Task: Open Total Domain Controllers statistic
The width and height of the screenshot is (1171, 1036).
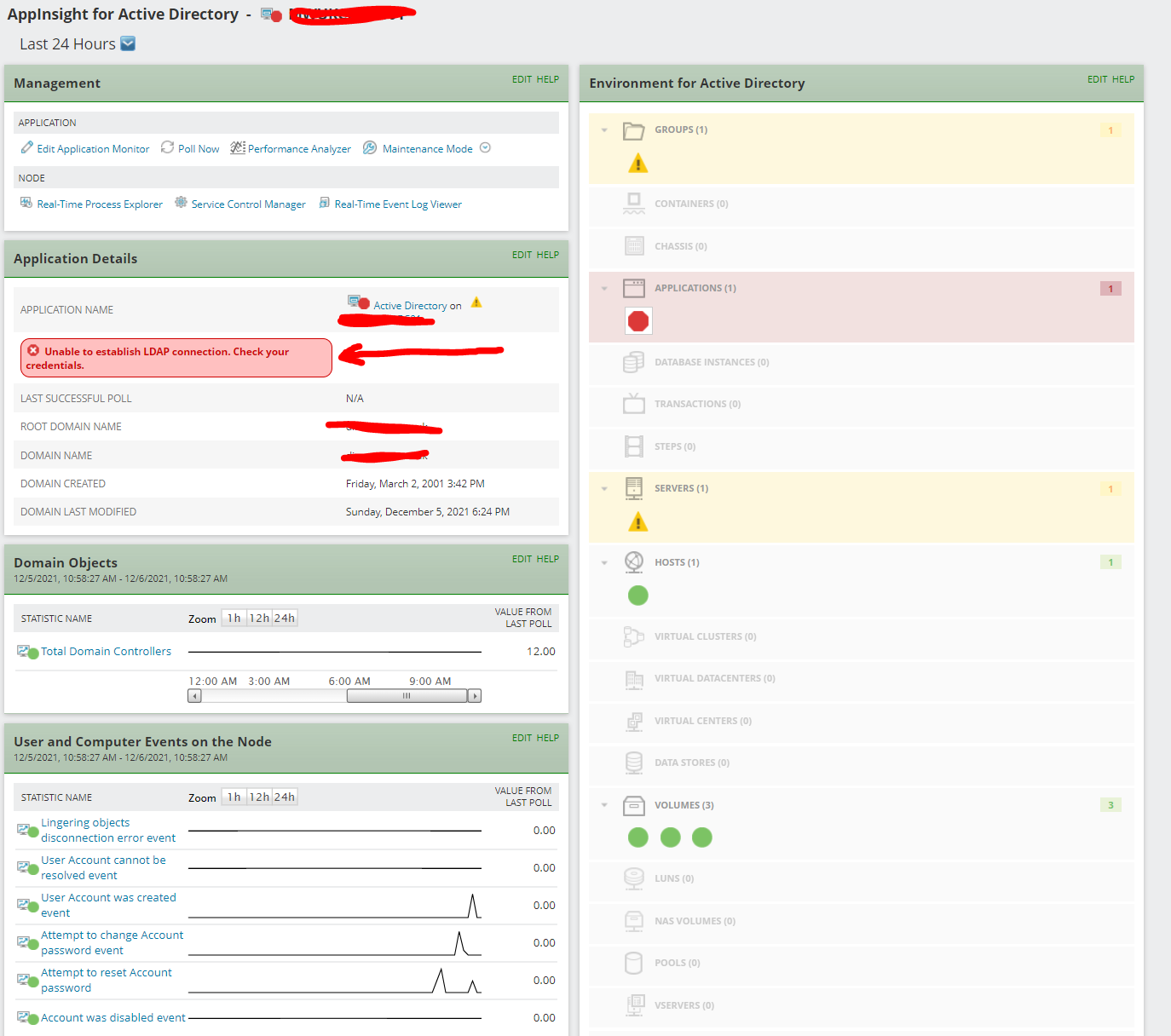Action: tap(106, 651)
